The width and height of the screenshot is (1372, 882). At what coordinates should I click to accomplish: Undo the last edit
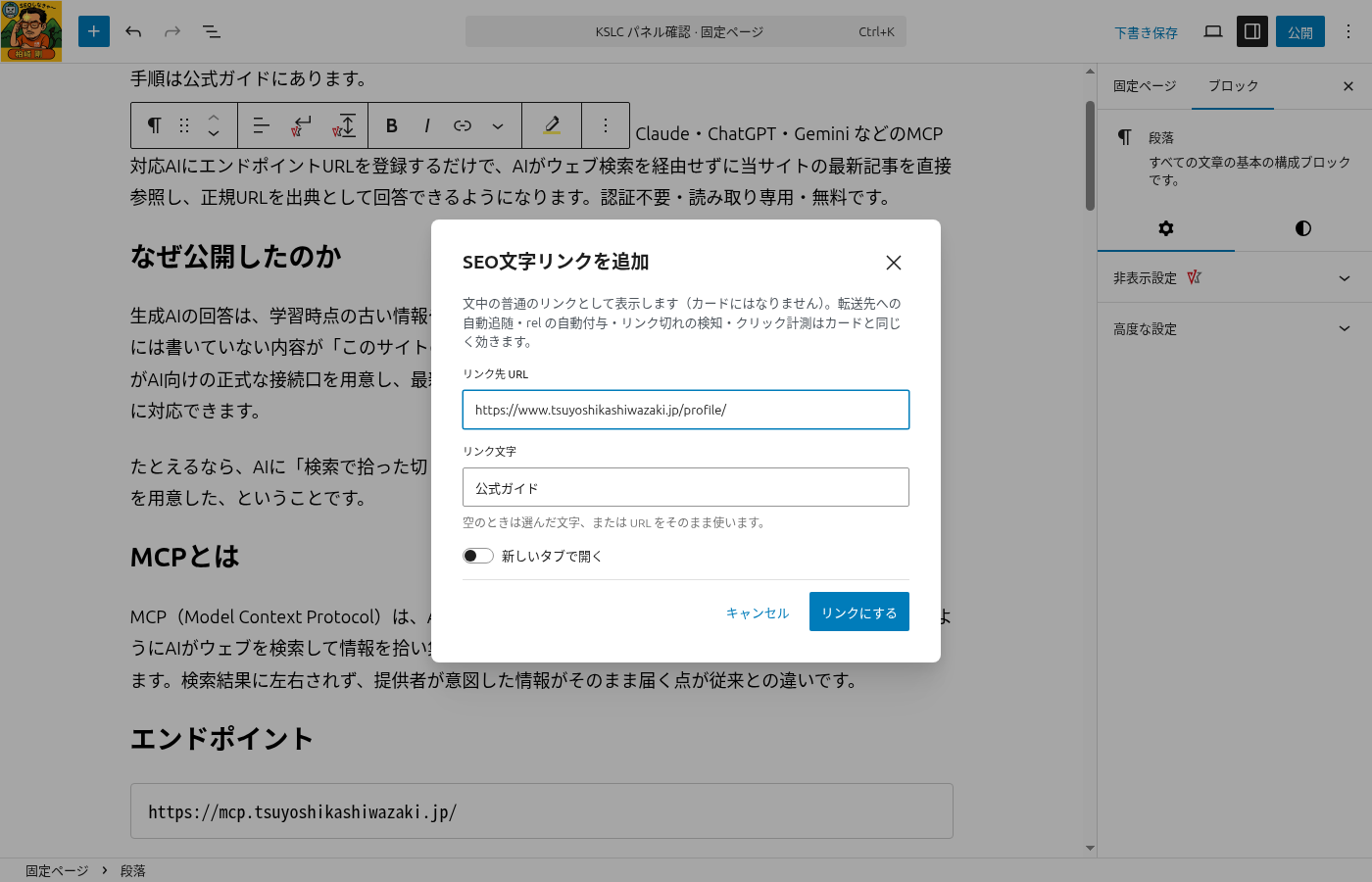(x=133, y=31)
